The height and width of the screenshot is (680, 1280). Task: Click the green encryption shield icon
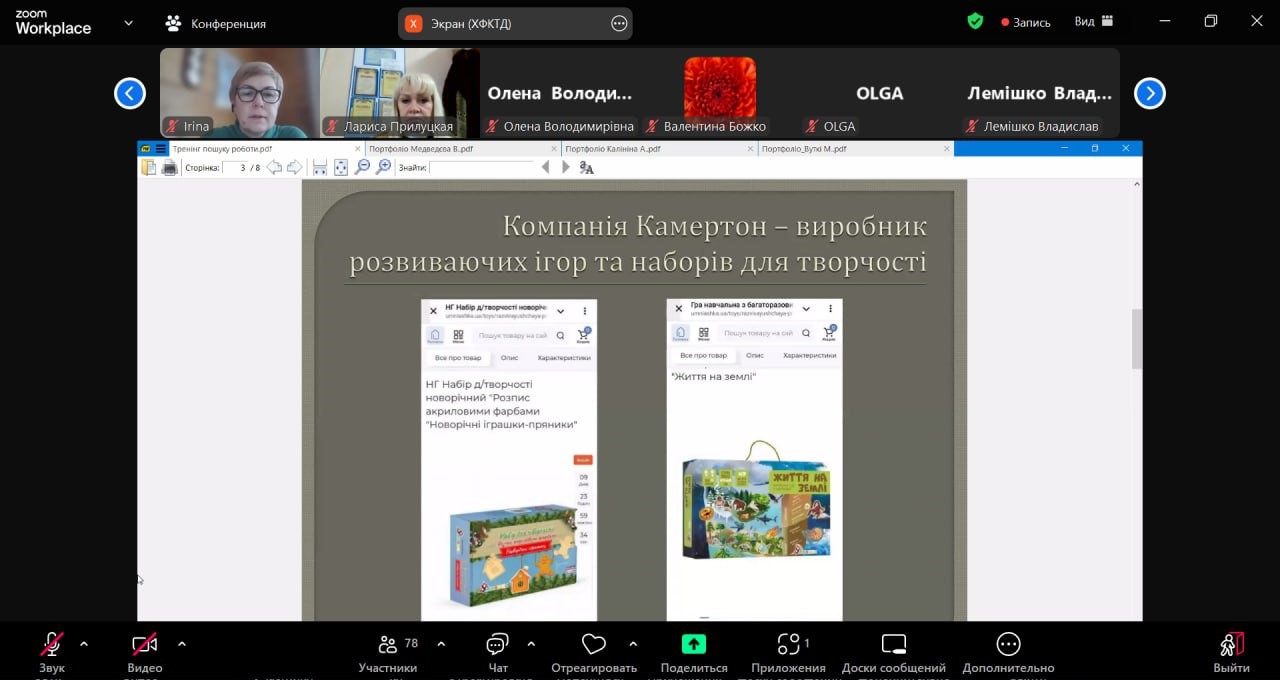tap(975, 21)
